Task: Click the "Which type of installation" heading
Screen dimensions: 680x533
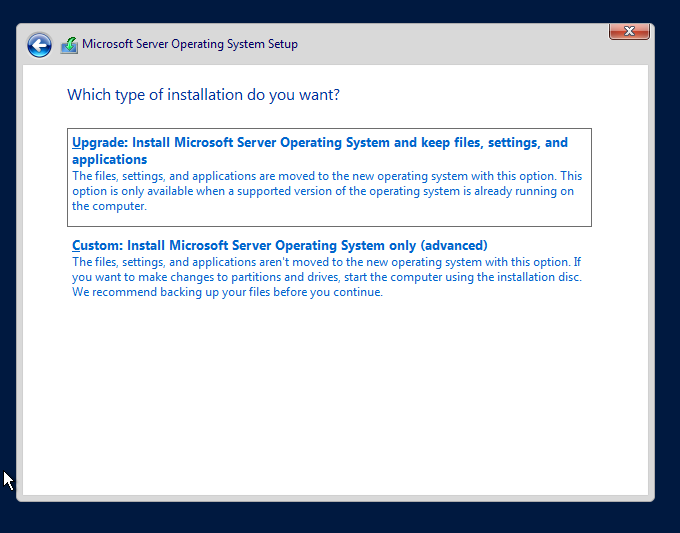Action: coord(203,95)
